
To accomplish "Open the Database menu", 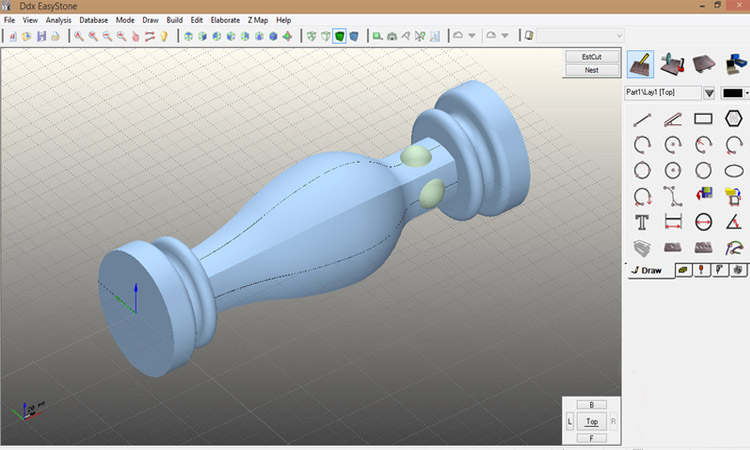I will (x=93, y=20).
